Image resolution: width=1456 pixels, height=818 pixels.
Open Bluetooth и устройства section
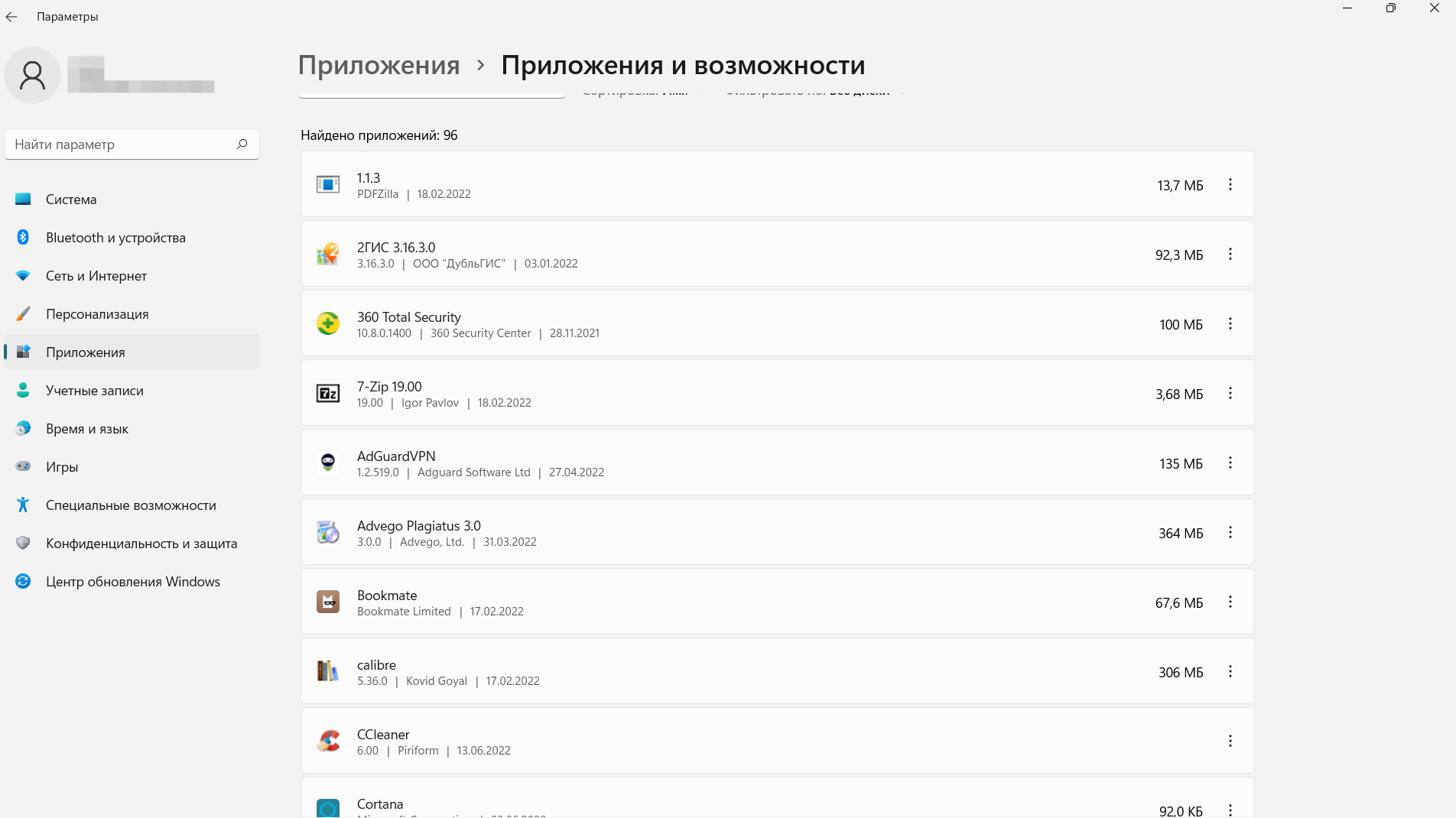point(132,238)
